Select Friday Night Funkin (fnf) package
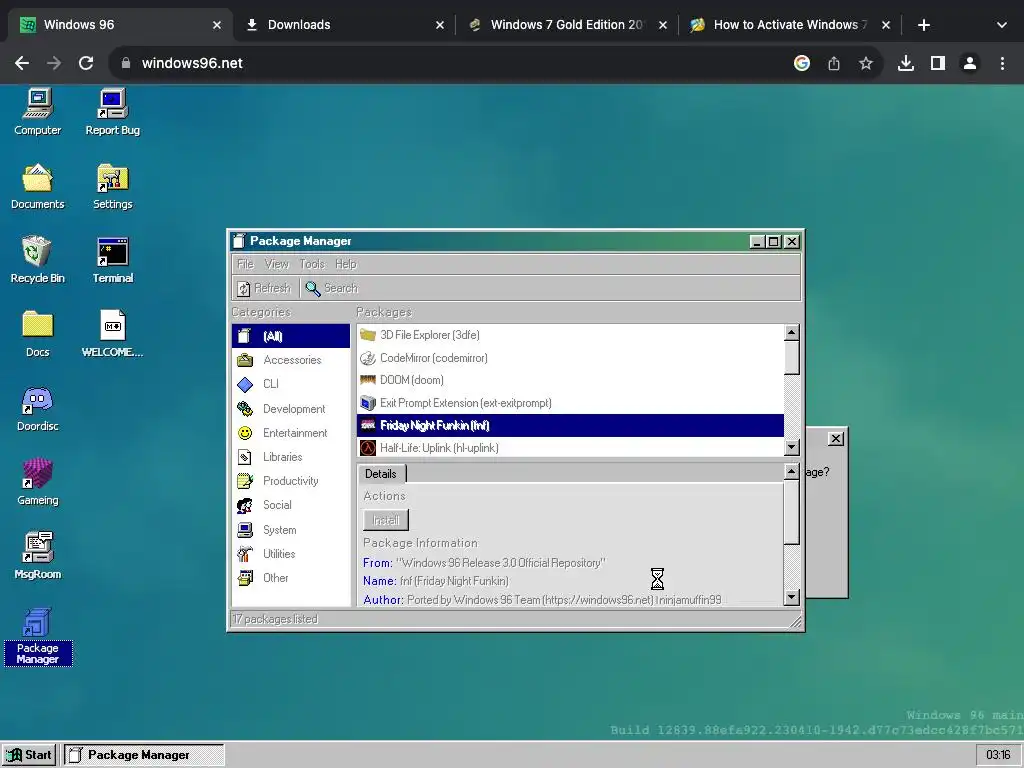1024x768 pixels. (570, 425)
